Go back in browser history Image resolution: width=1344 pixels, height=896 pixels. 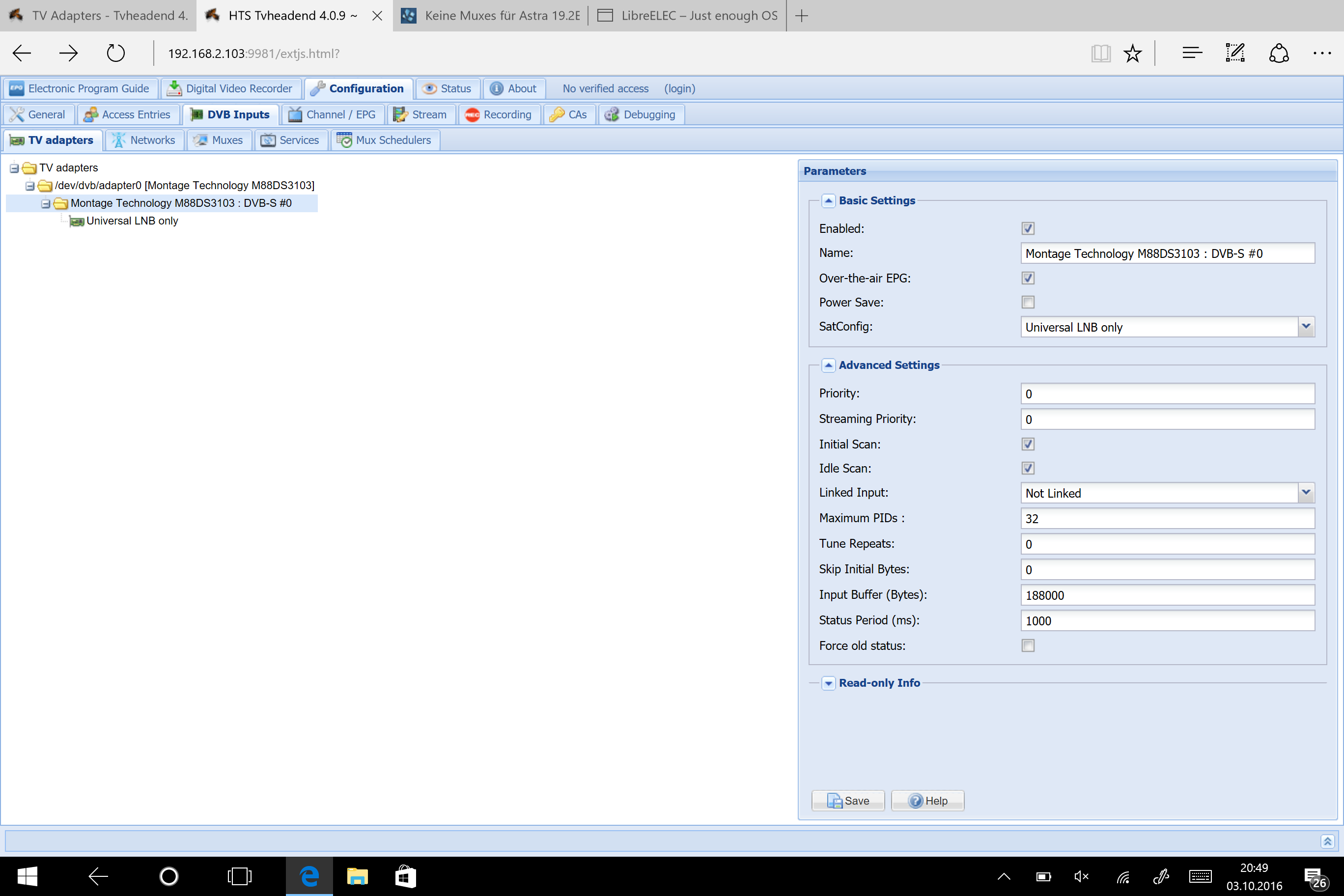22,53
